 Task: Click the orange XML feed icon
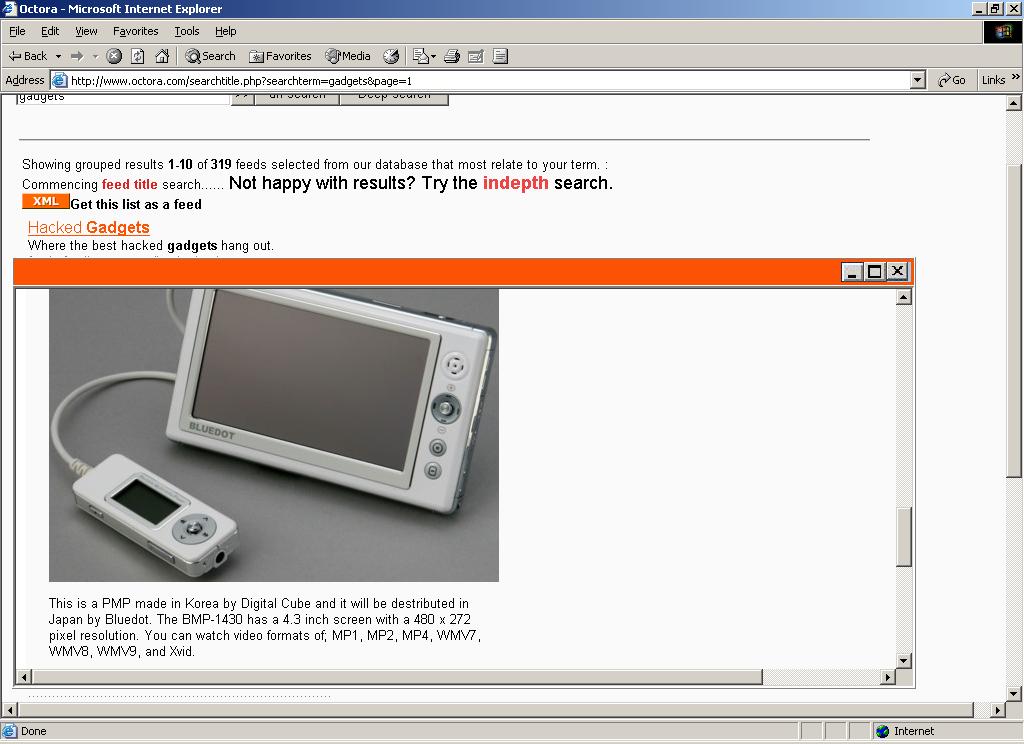[45, 201]
